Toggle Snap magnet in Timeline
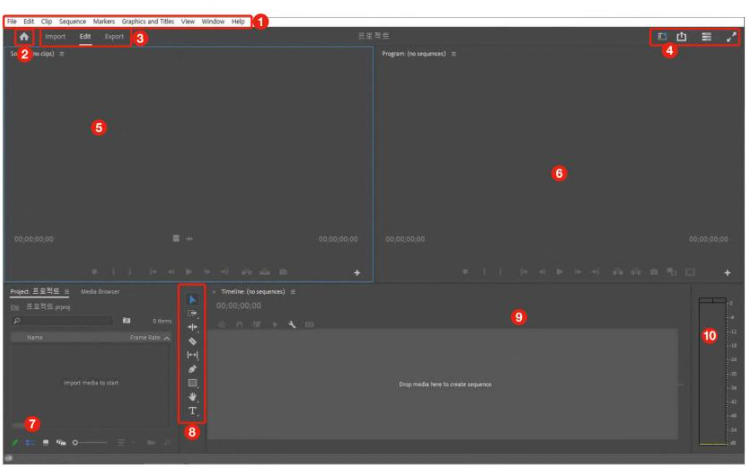756x467 pixels. tap(239, 324)
